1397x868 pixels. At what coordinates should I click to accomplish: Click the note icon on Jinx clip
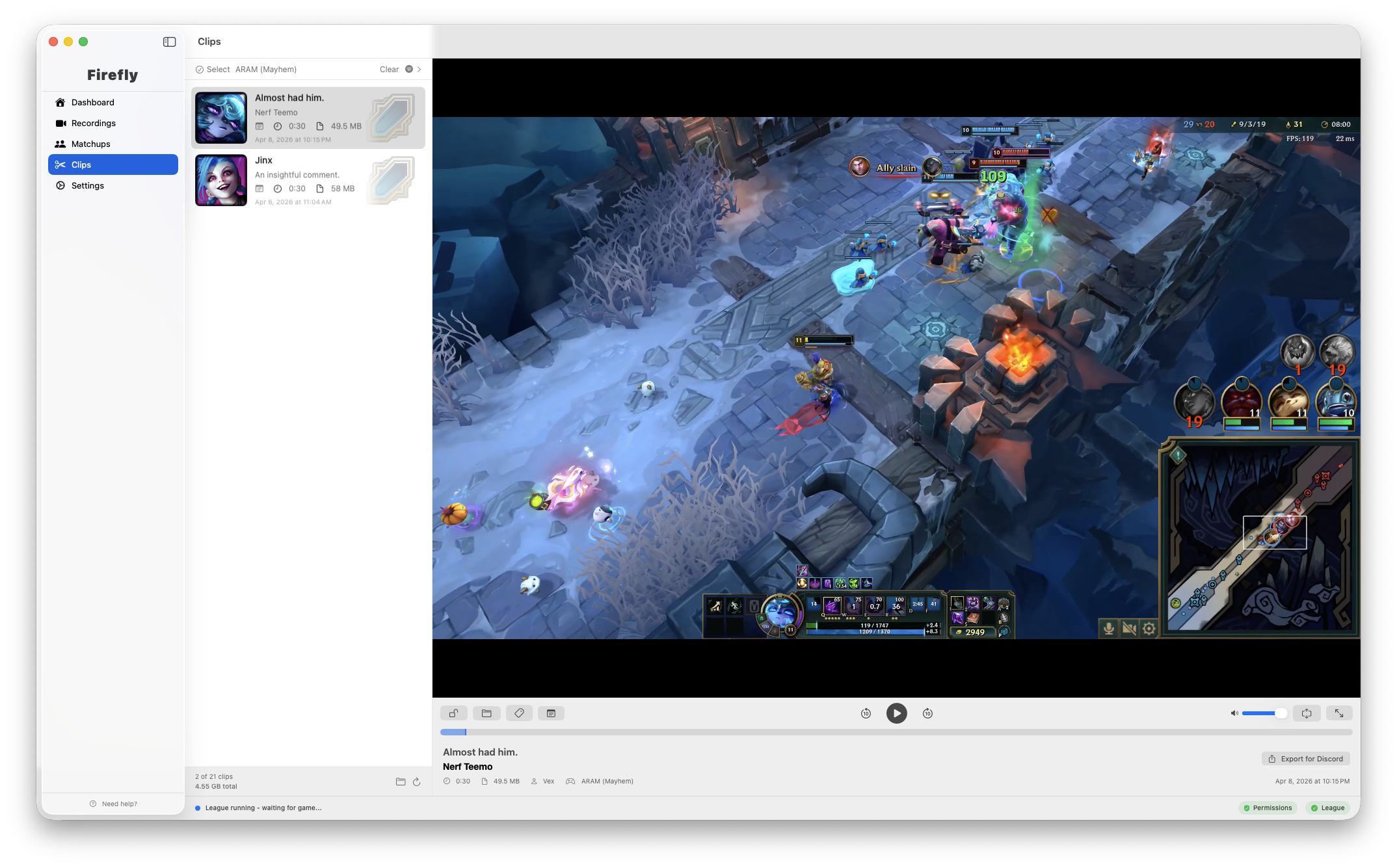coord(259,189)
